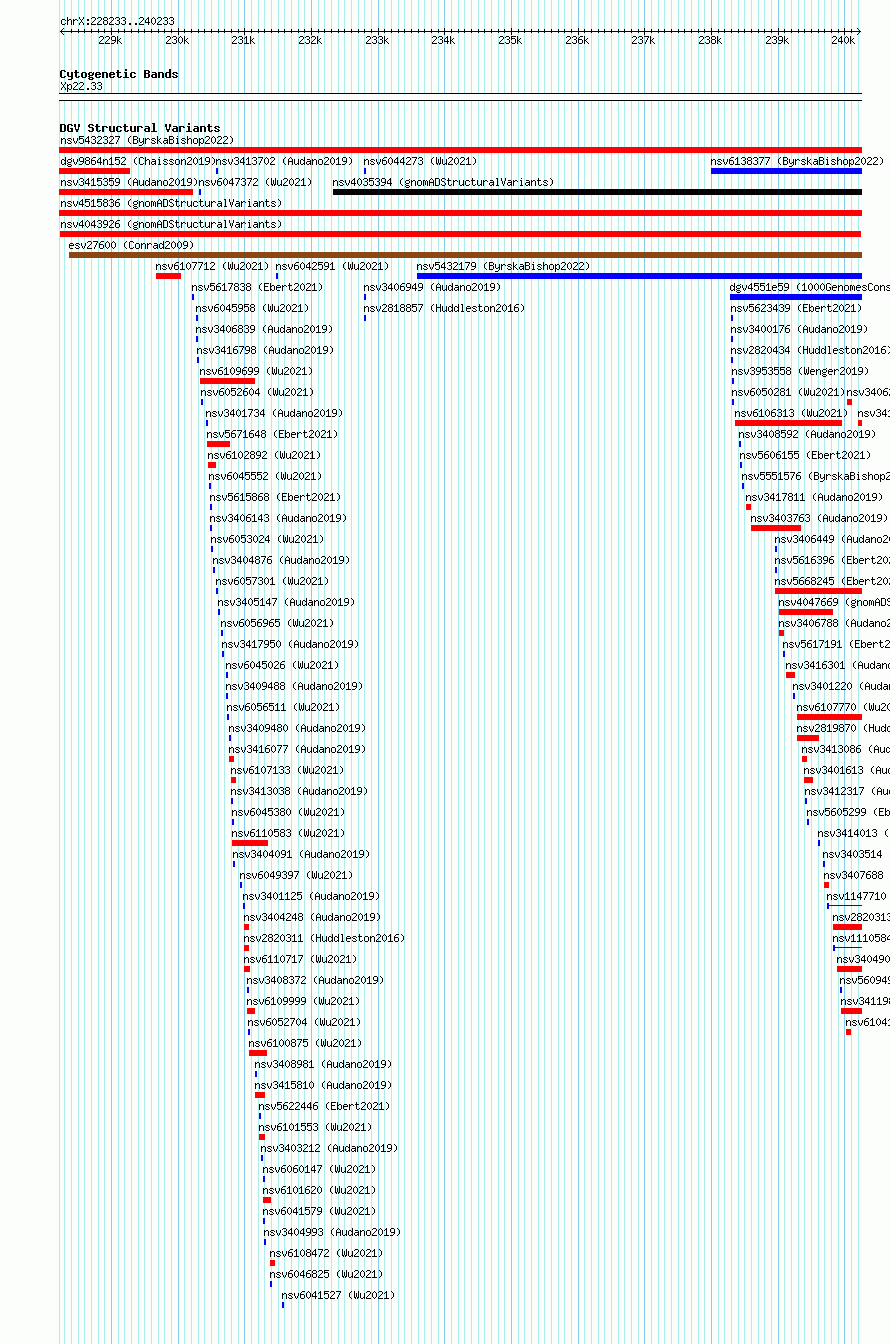Open nsv5623439 (Ebert2021) variant label
This screenshot has height=1344, width=890.
tap(796, 308)
